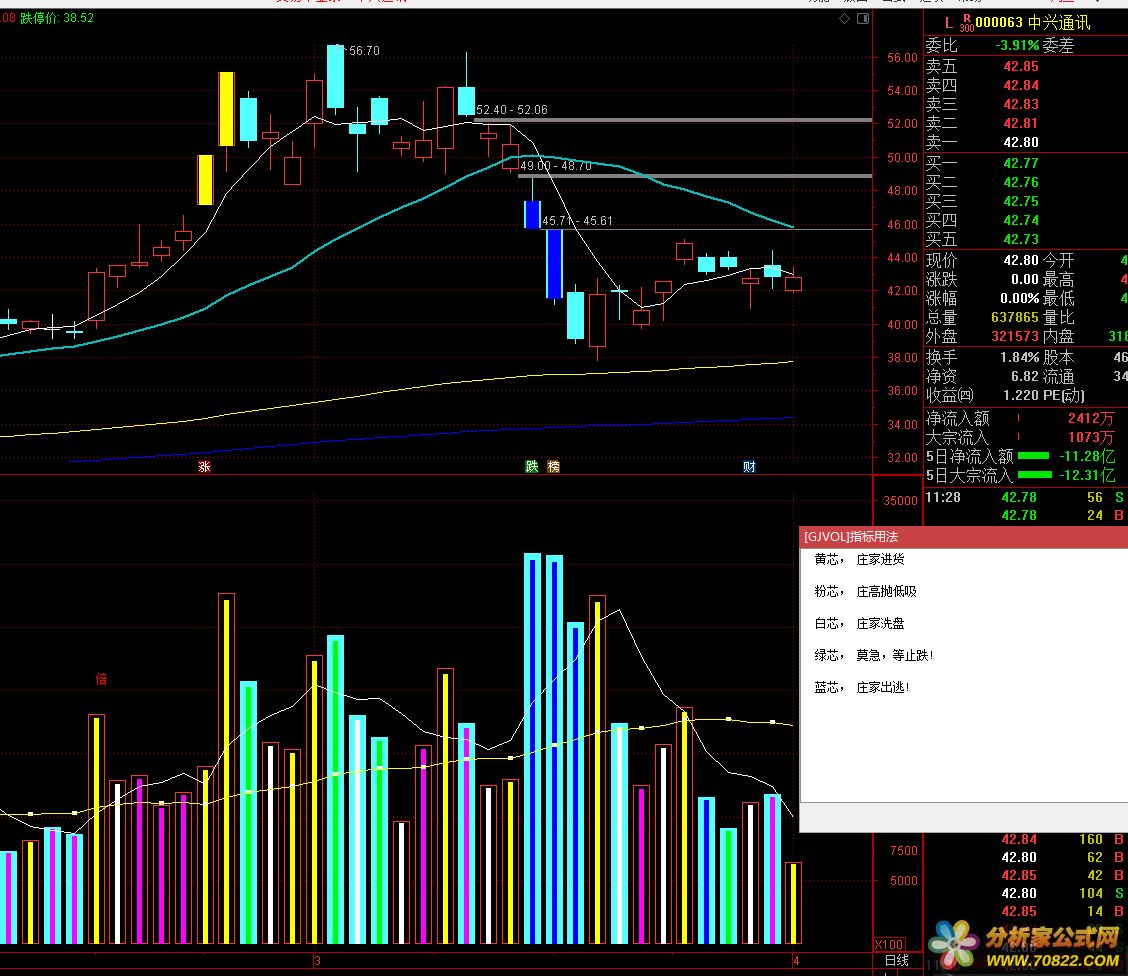Click the L badge beside stock code
This screenshot has height=976, width=1128.
pyautogui.click(x=949, y=22)
